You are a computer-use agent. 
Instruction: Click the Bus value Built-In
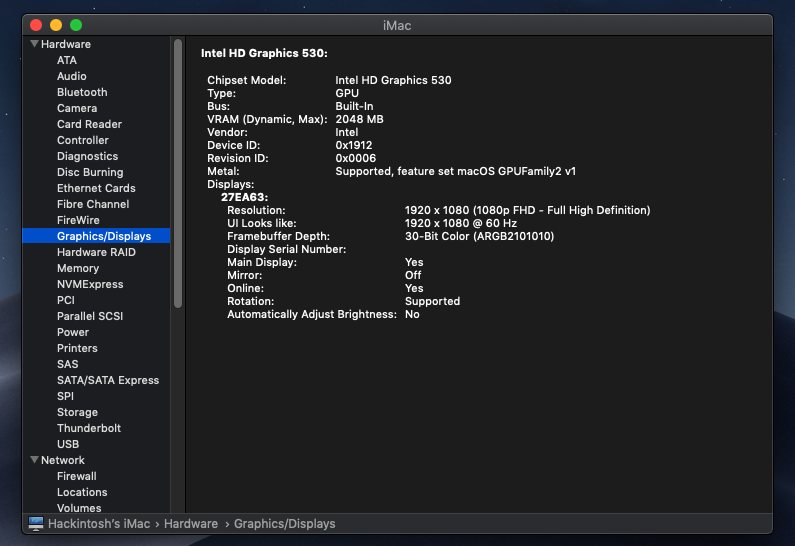[x=354, y=106]
